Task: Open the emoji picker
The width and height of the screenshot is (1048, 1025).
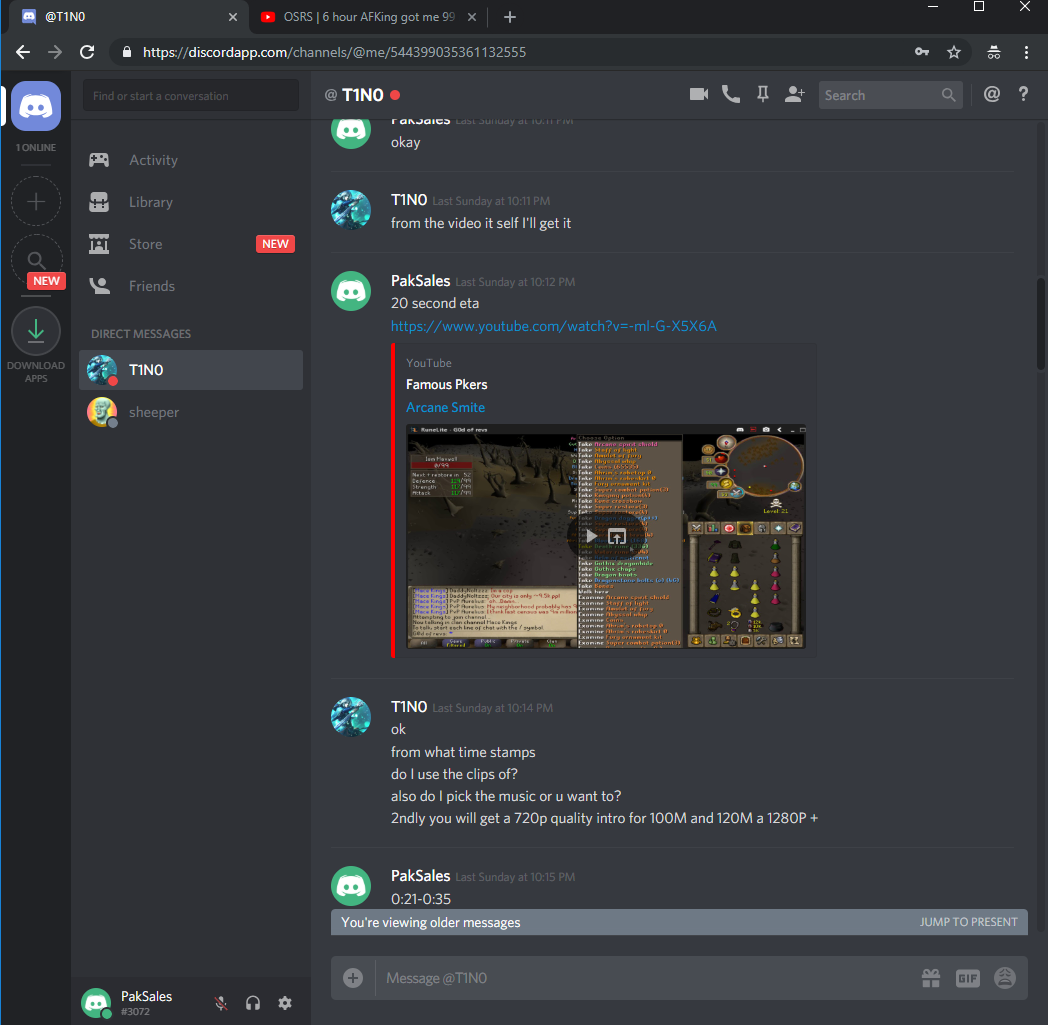Action: (1005, 978)
